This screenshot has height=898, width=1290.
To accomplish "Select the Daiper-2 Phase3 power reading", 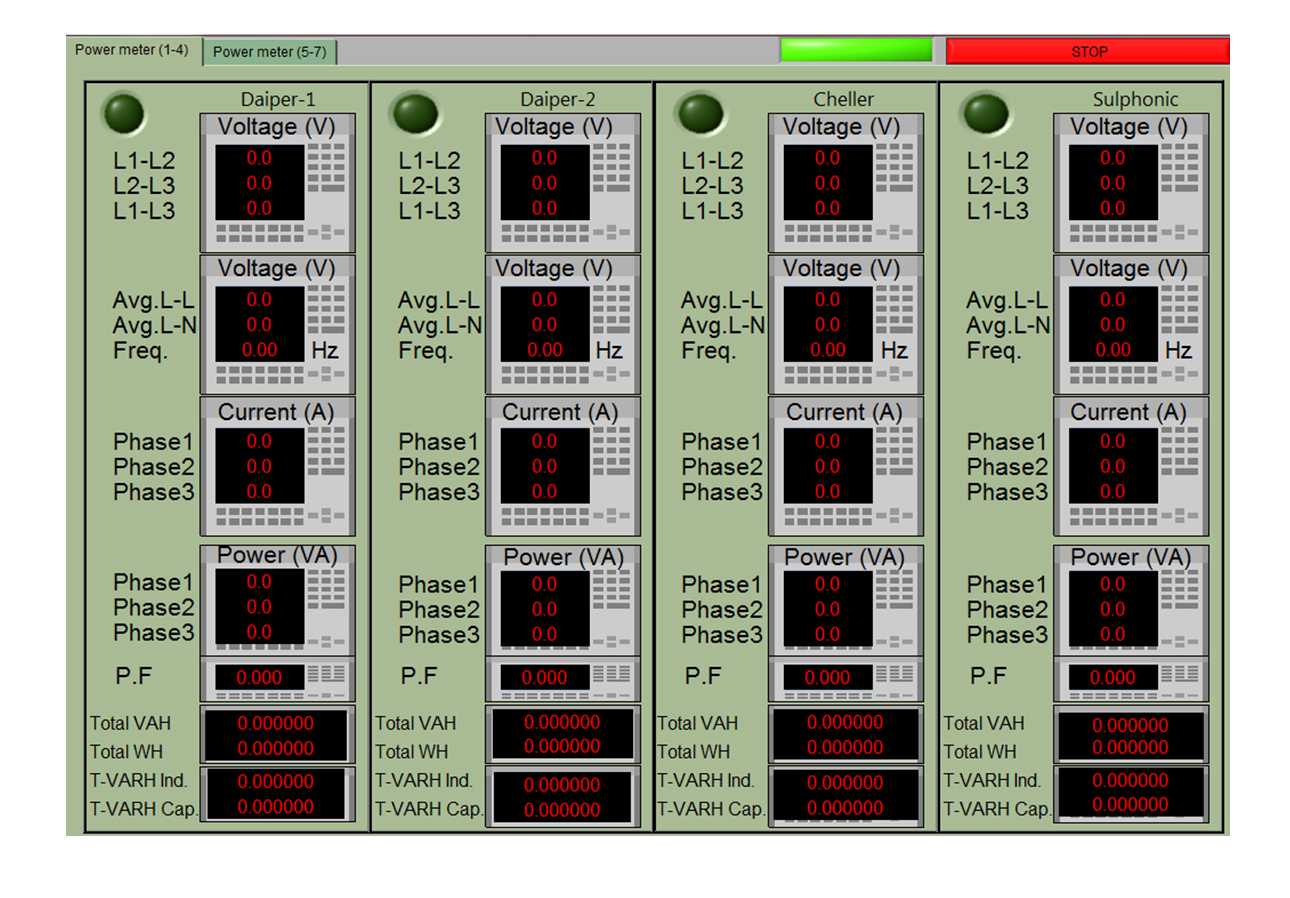I will point(544,634).
